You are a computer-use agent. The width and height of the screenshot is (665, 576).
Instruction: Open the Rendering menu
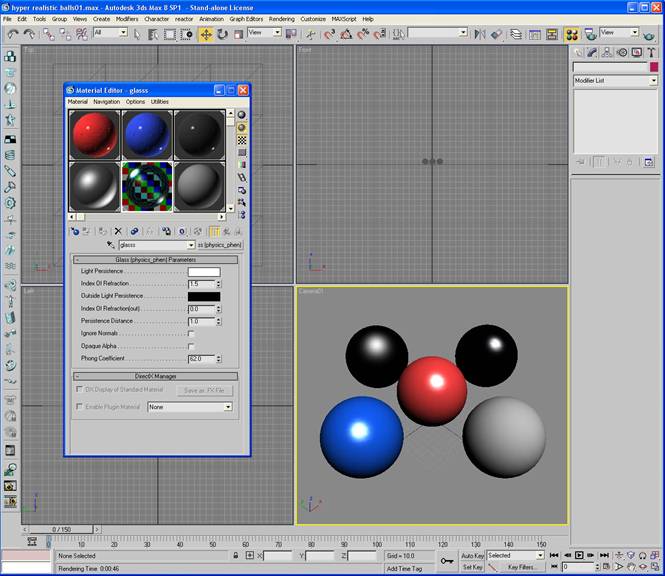click(x=281, y=19)
